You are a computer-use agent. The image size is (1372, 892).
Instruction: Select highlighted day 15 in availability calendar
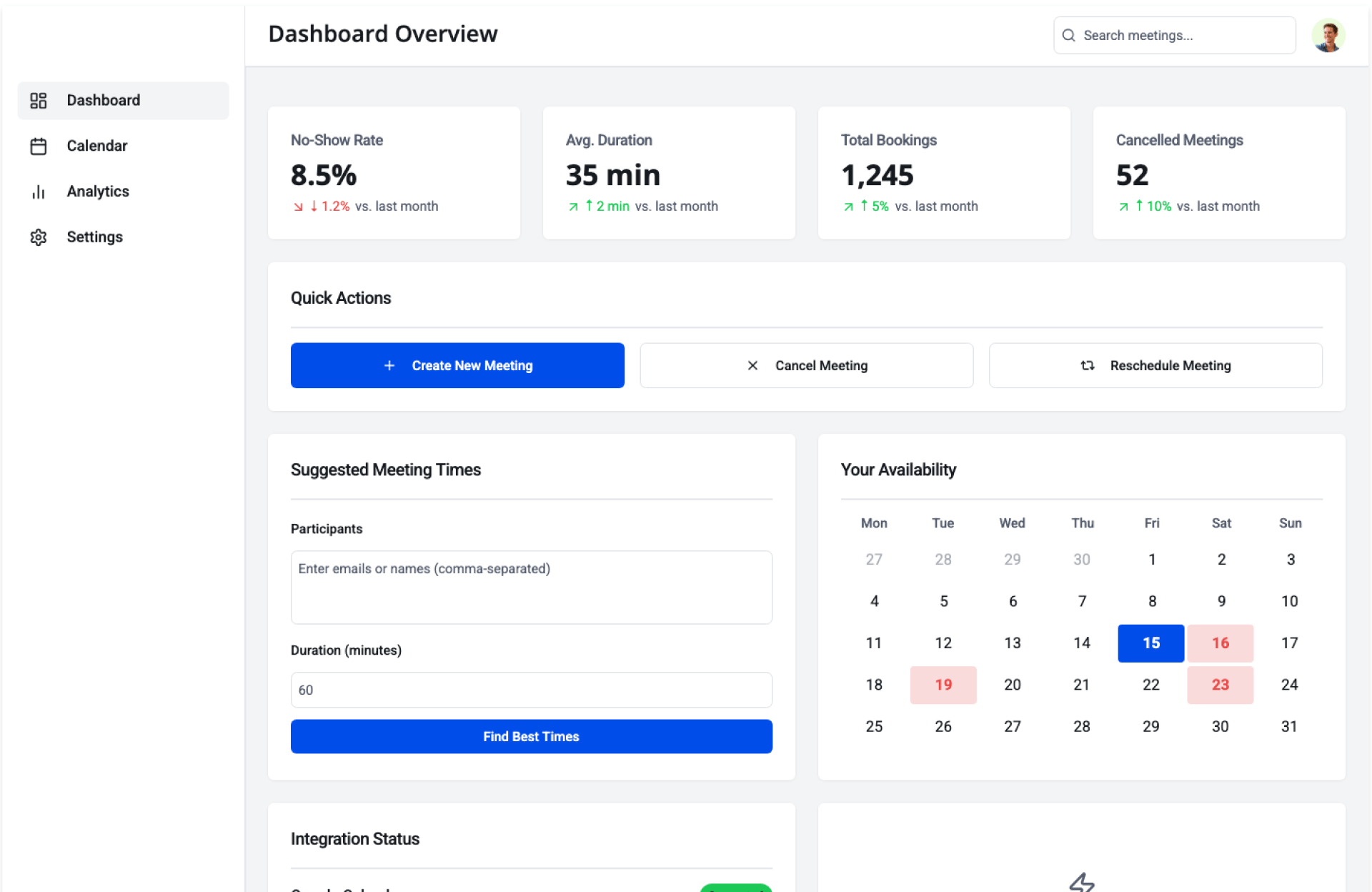pyautogui.click(x=1150, y=643)
